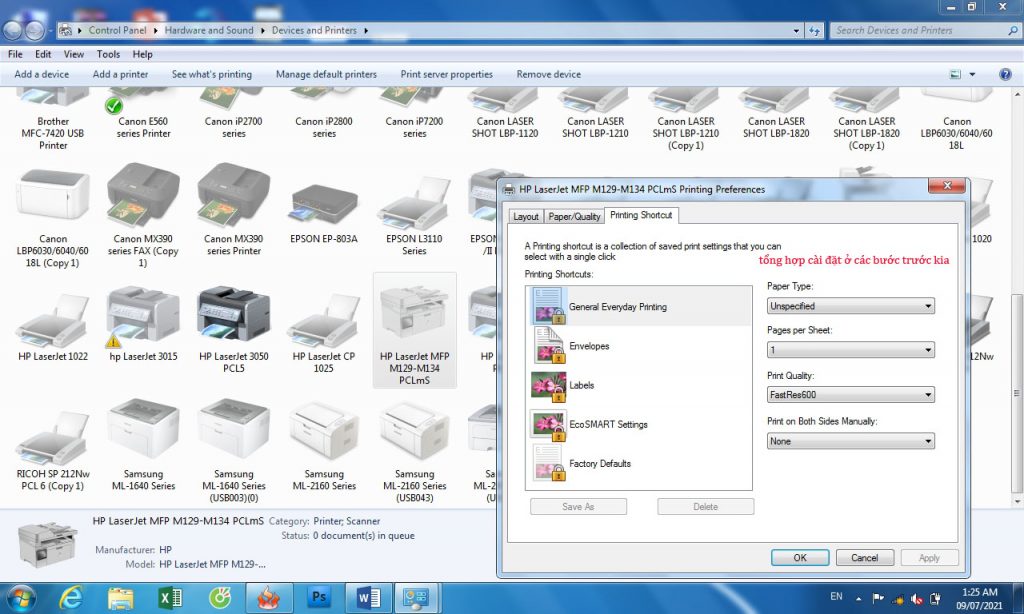Click Manage default printers

tap(326, 74)
